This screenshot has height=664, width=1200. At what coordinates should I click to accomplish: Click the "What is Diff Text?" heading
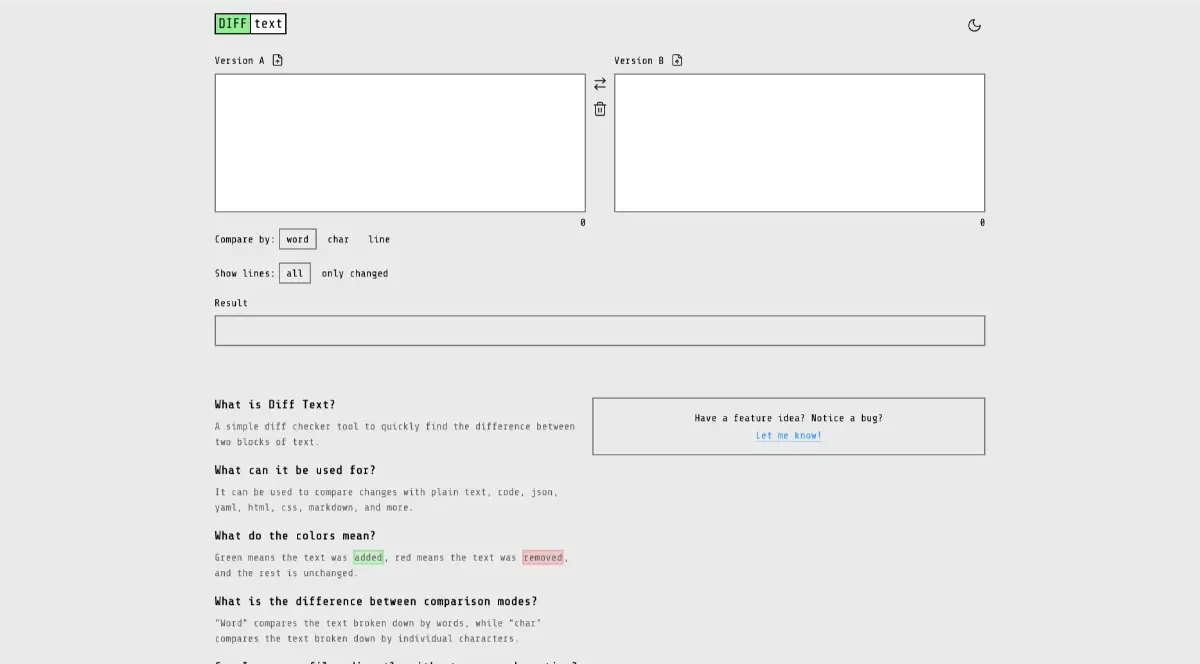pyautogui.click(x=275, y=405)
